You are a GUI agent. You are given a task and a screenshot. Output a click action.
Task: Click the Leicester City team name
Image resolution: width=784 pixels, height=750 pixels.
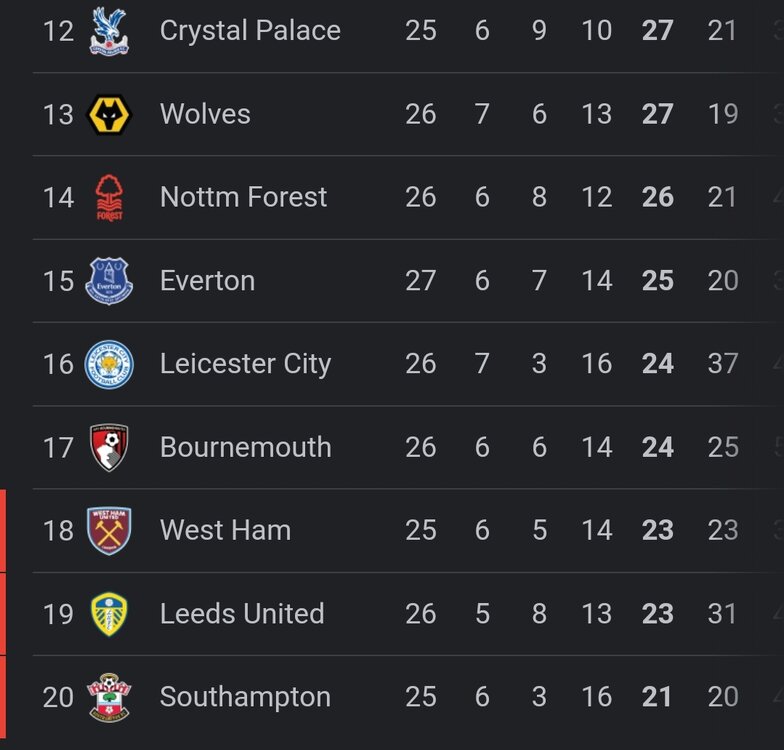(x=245, y=364)
